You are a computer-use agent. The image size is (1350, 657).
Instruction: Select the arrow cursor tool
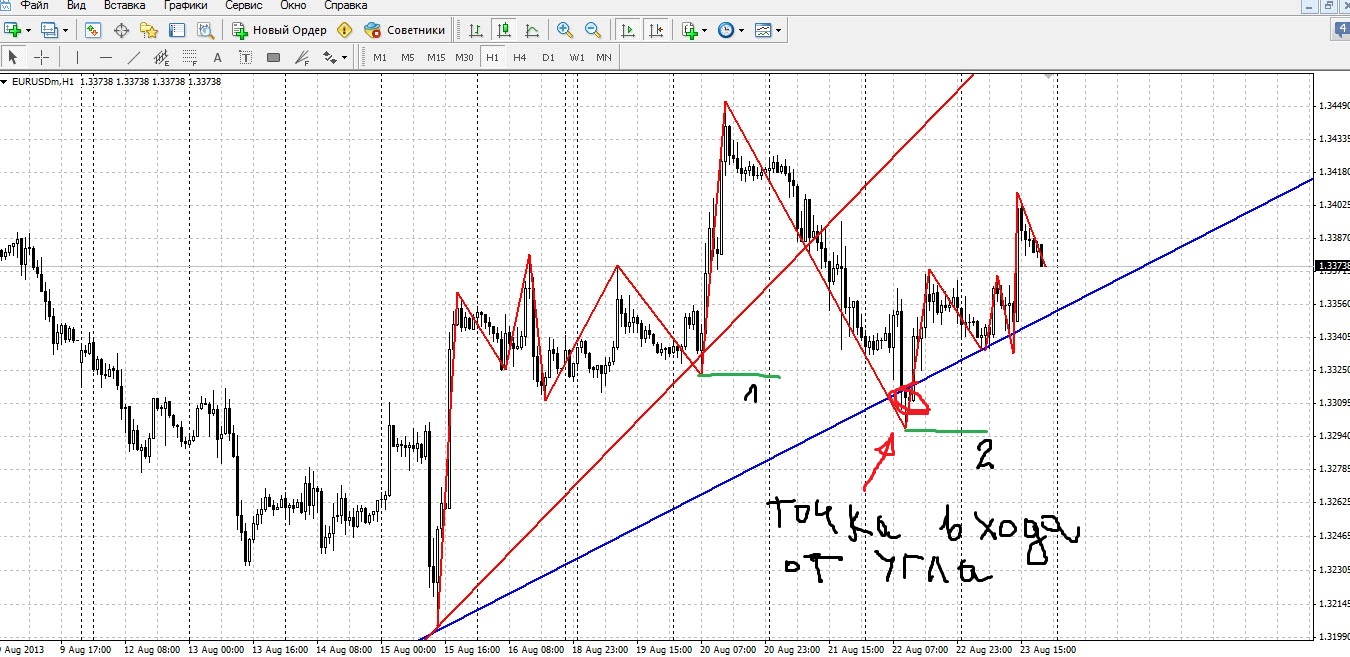(14, 57)
